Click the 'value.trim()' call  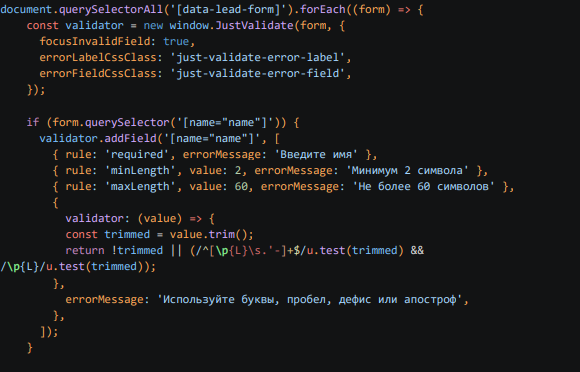pyautogui.click(x=209, y=234)
